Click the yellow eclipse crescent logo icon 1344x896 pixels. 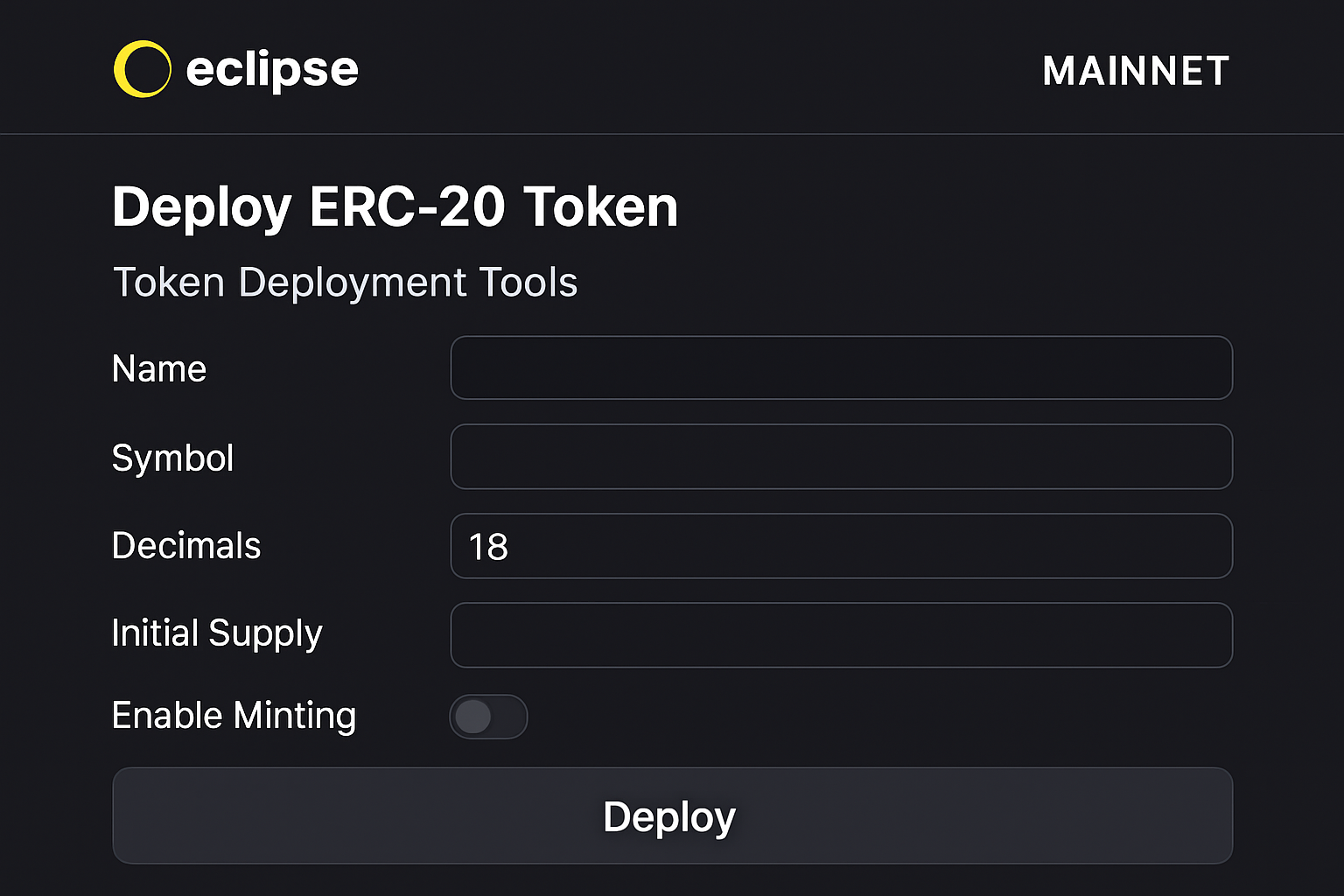click(142, 69)
